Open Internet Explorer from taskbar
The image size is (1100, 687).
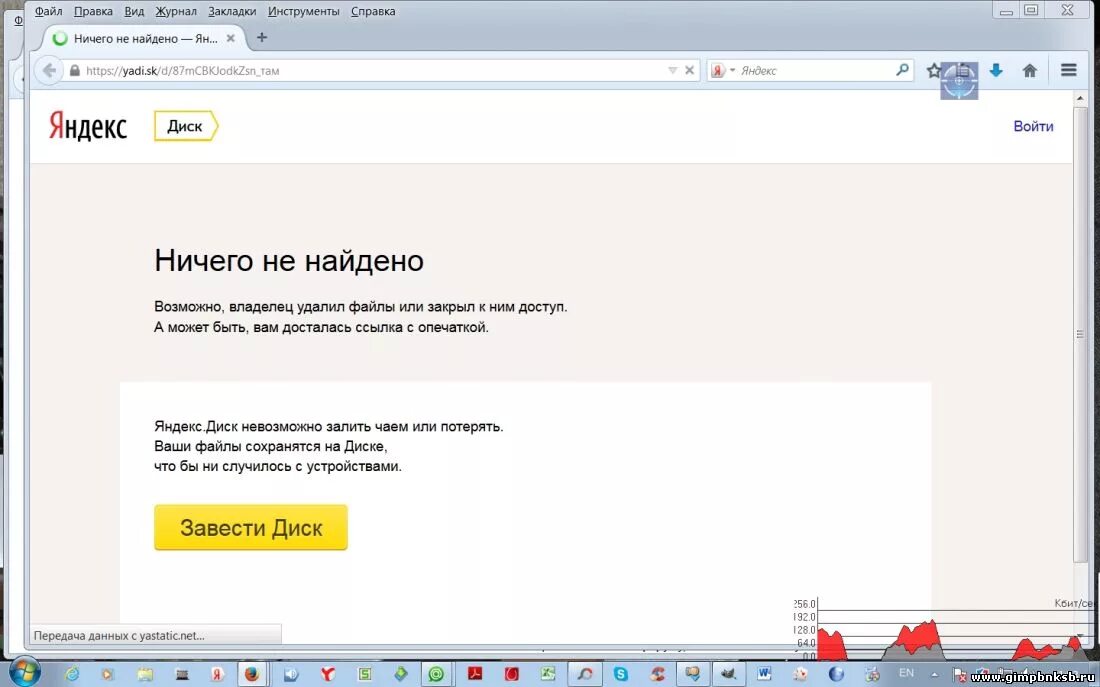(72, 674)
